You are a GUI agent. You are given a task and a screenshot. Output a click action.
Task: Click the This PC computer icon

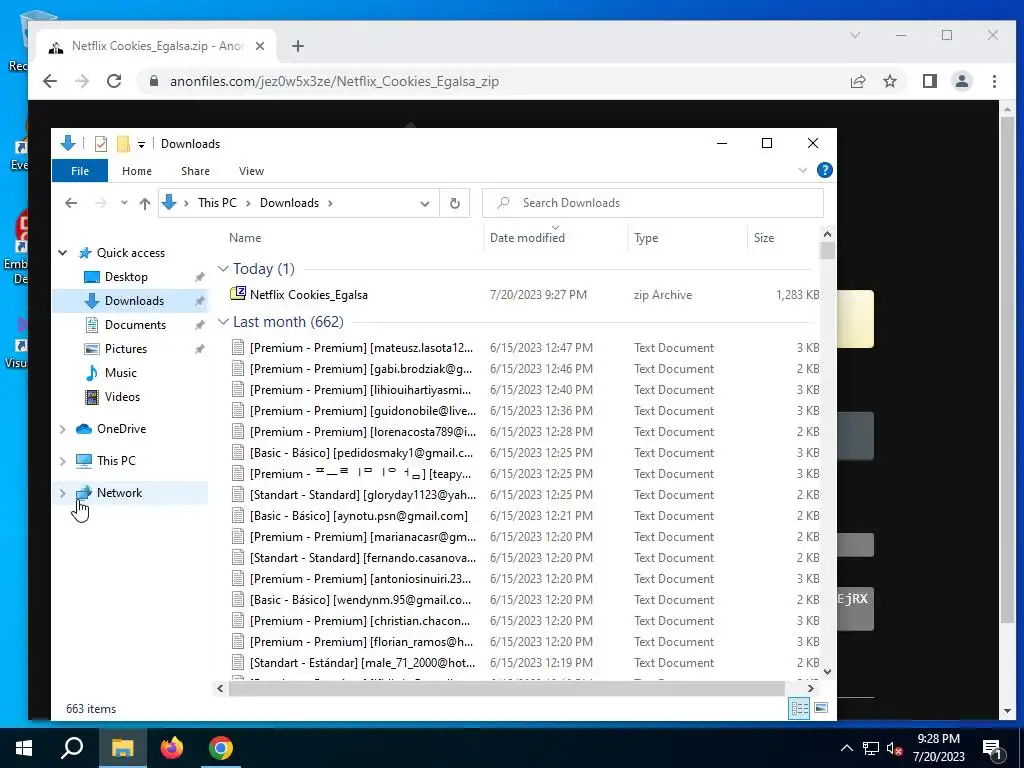pos(84,461)
